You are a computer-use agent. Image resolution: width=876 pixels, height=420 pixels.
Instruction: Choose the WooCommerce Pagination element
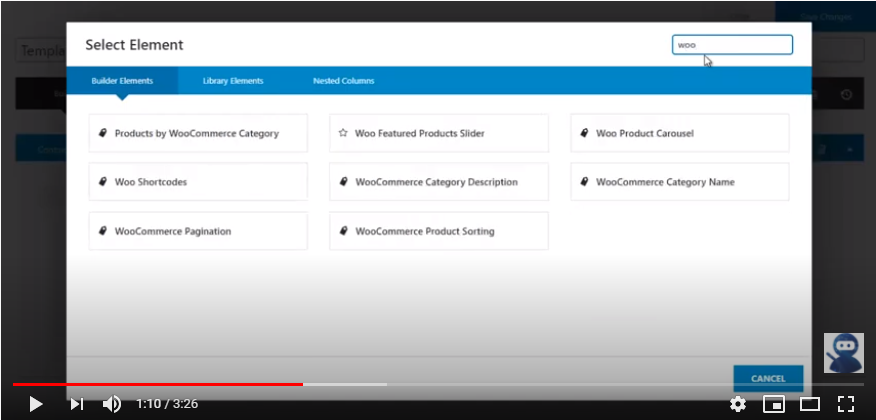coord(198,231)
